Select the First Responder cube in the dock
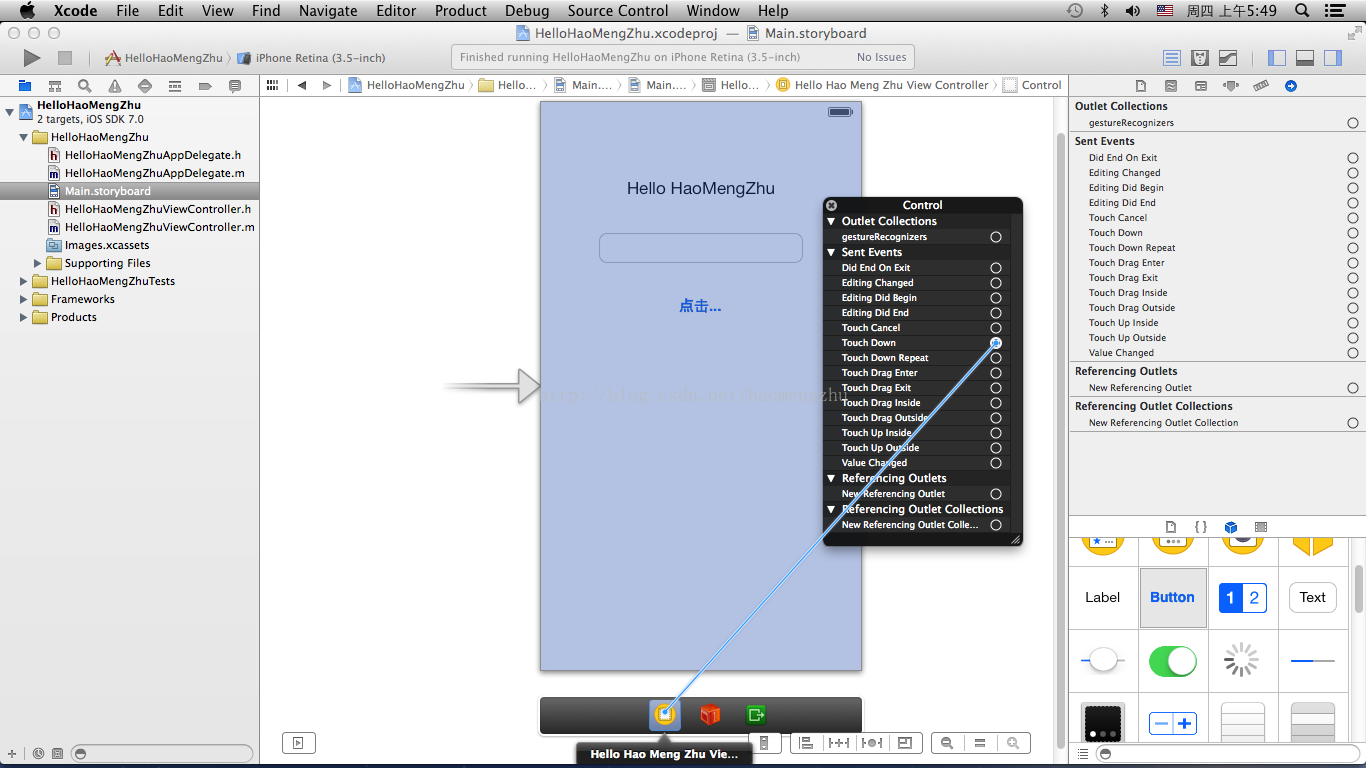The width and height of the screenshot is (1366, 768). (710, 714)
